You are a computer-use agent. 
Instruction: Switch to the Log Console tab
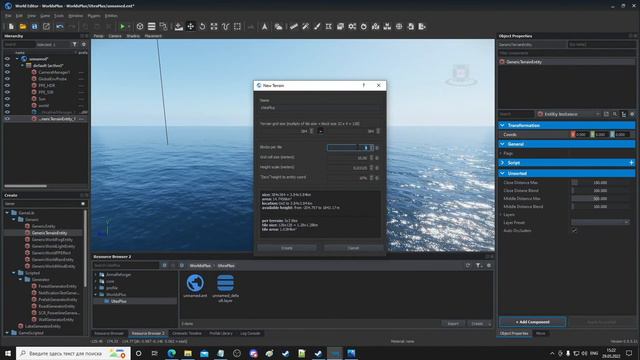[250, 333]
